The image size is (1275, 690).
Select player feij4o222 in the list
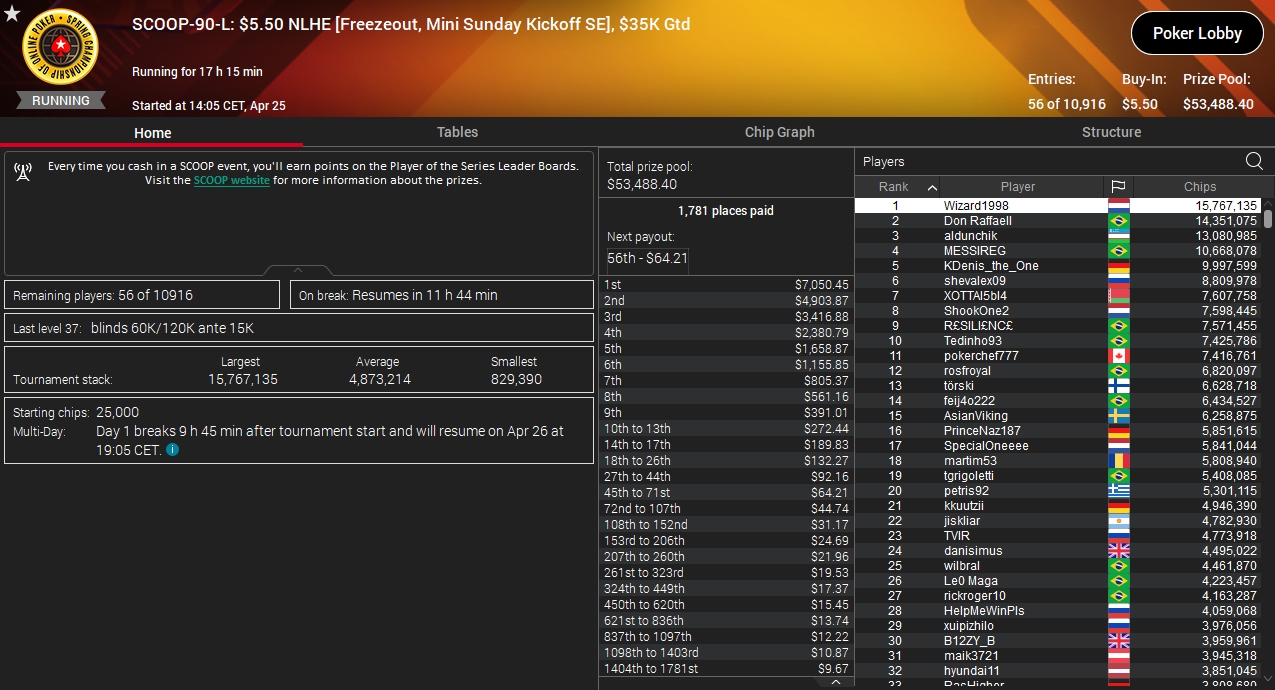1058,401
